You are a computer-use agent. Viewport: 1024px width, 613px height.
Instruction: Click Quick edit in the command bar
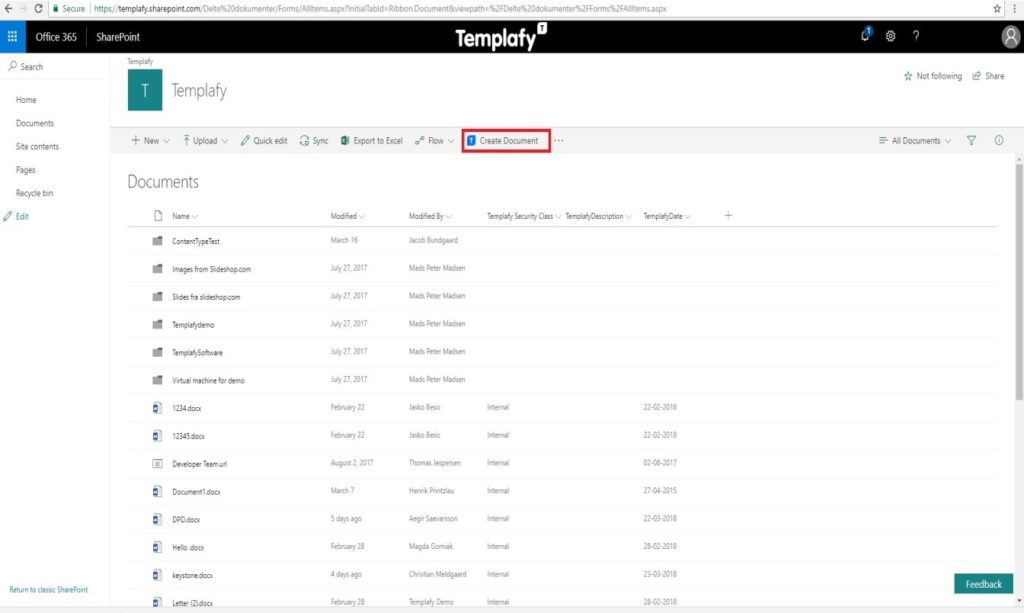(264, 140)
